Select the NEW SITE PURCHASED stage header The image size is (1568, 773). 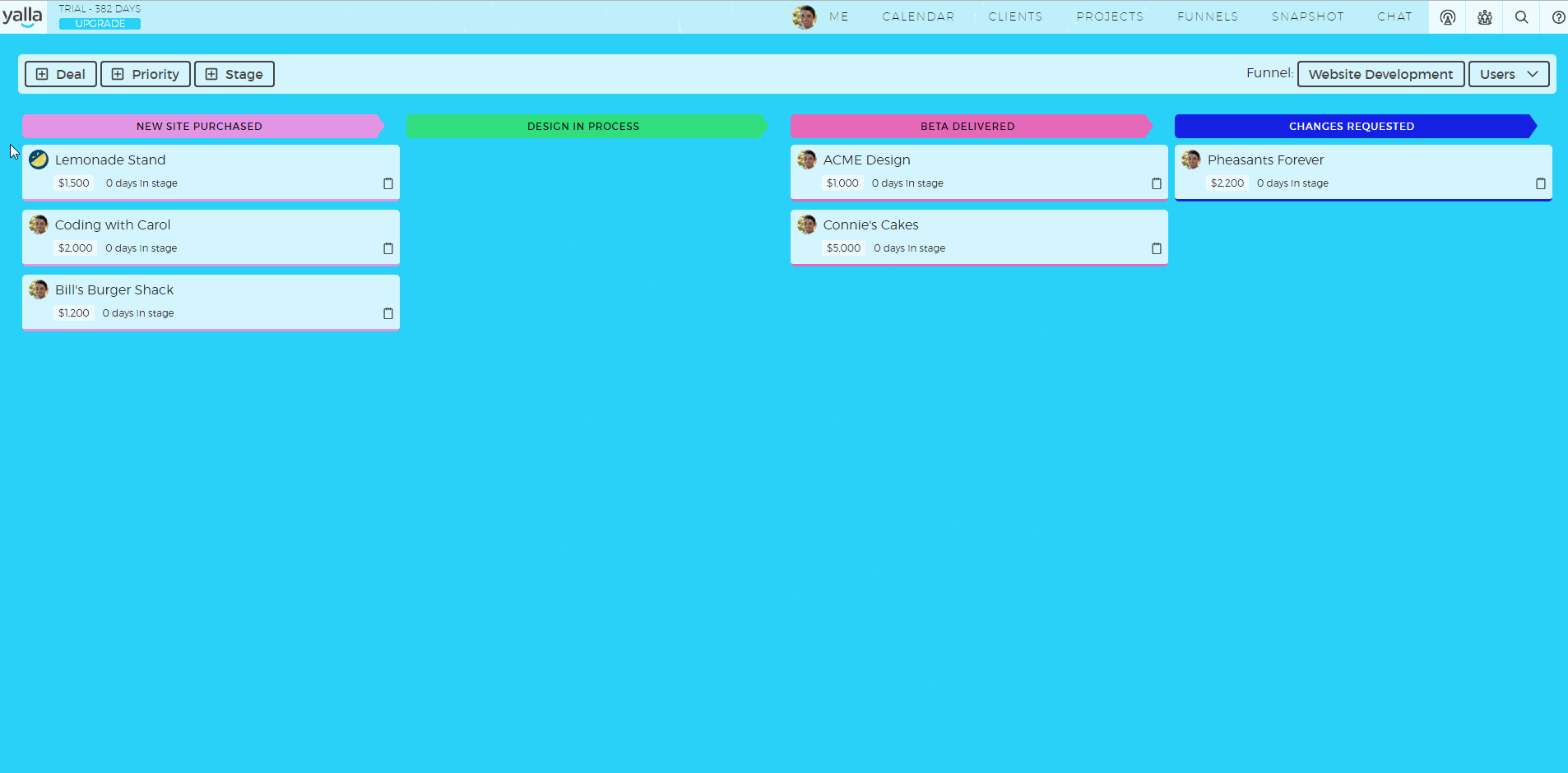click(203, 126)
